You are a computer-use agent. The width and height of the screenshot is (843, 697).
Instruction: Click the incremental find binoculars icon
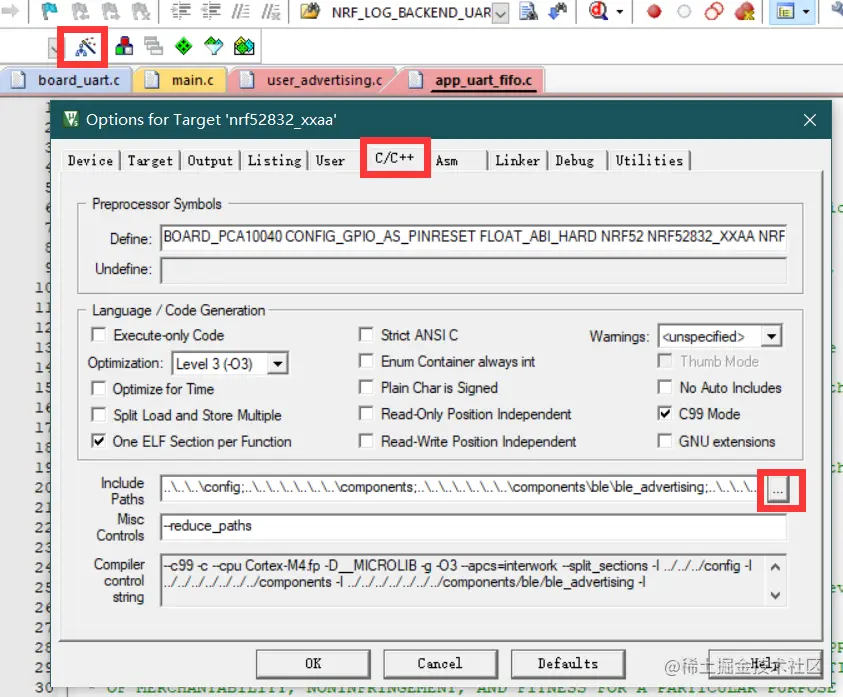pos(558,11)
